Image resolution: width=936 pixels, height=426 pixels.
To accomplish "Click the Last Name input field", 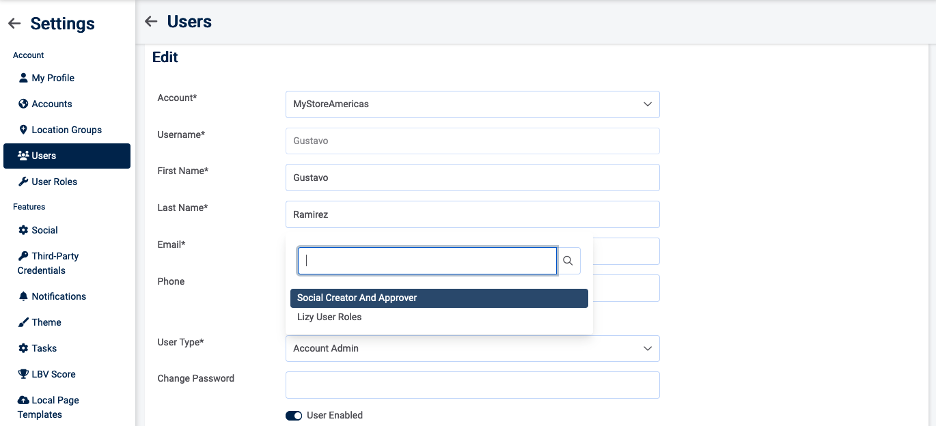I will pyautogui.click(x=472, y=214).
